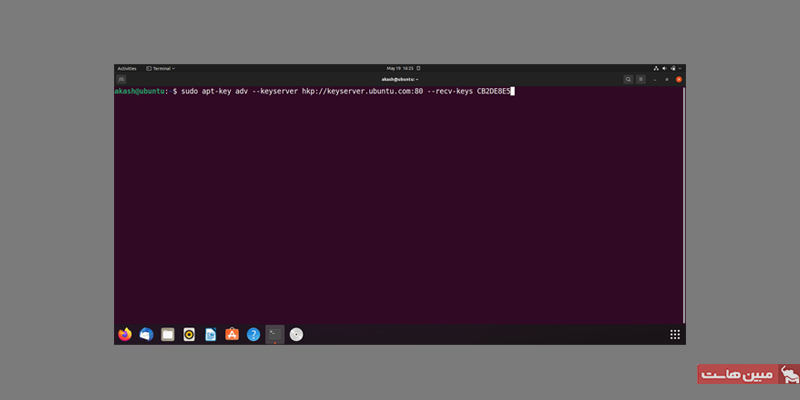The height and width of the screenshot is (400, 800).
Task: Open Rhythmbox music player icon
Action: click(189, 334)
